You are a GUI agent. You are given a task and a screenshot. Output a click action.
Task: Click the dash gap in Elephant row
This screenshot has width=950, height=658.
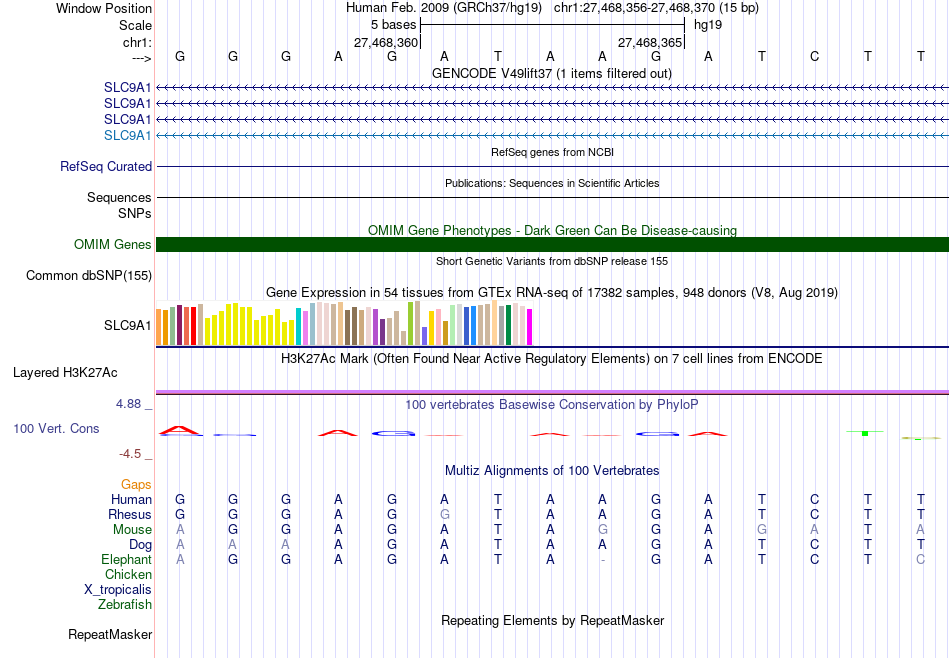pos(602,559)
